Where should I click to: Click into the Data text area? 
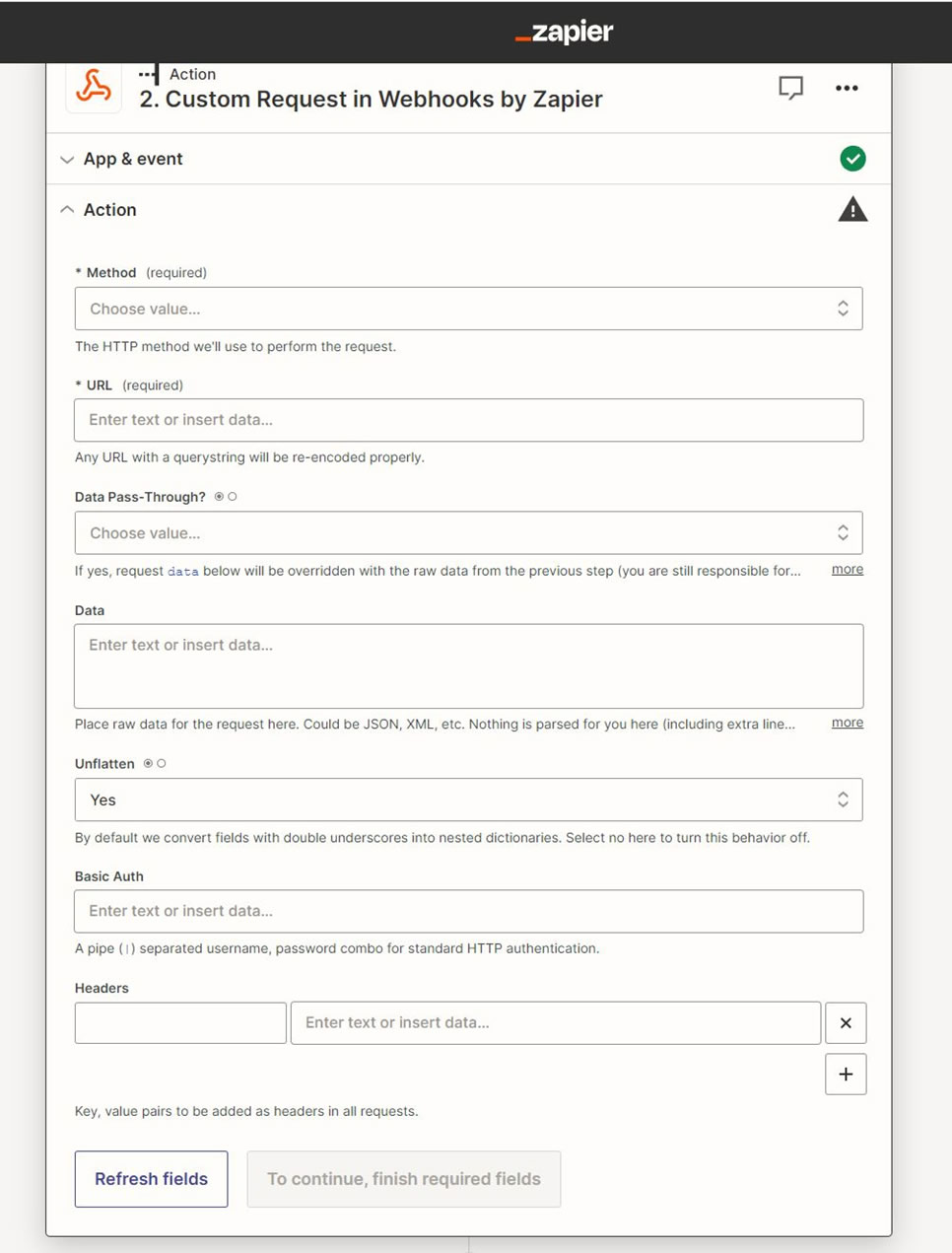[x=468, y=665]
